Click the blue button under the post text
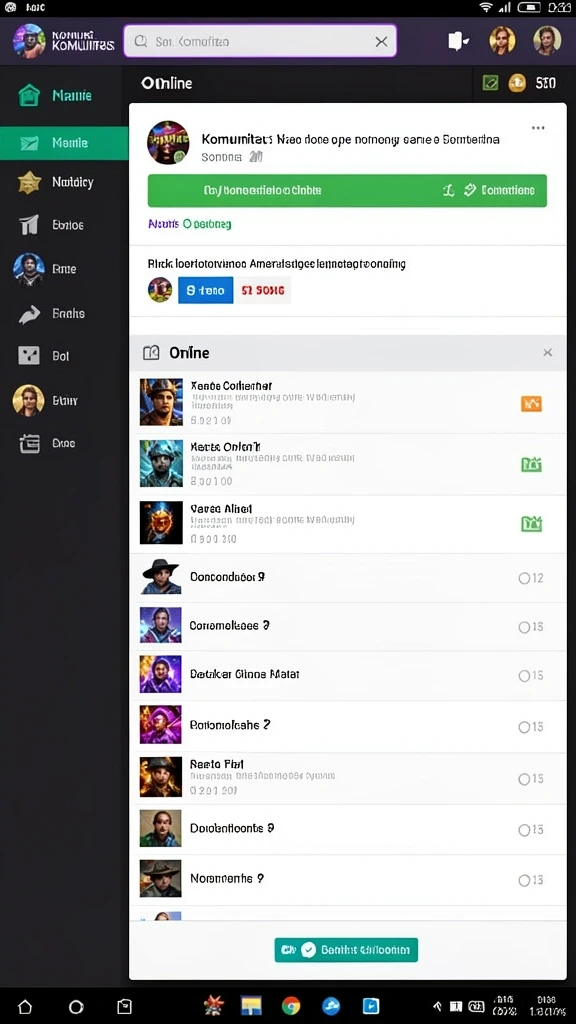Viewport: 576px width, 1024px height. (206, 290)
